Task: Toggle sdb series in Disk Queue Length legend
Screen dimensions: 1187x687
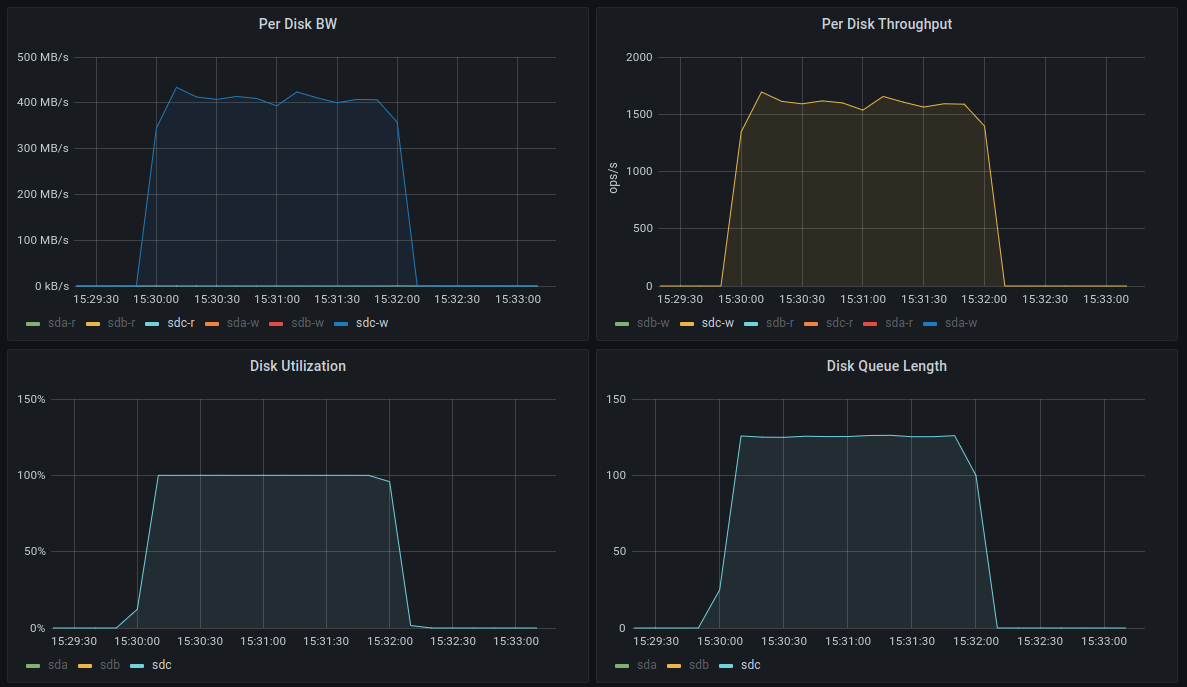Action: (x=699, y=665)
